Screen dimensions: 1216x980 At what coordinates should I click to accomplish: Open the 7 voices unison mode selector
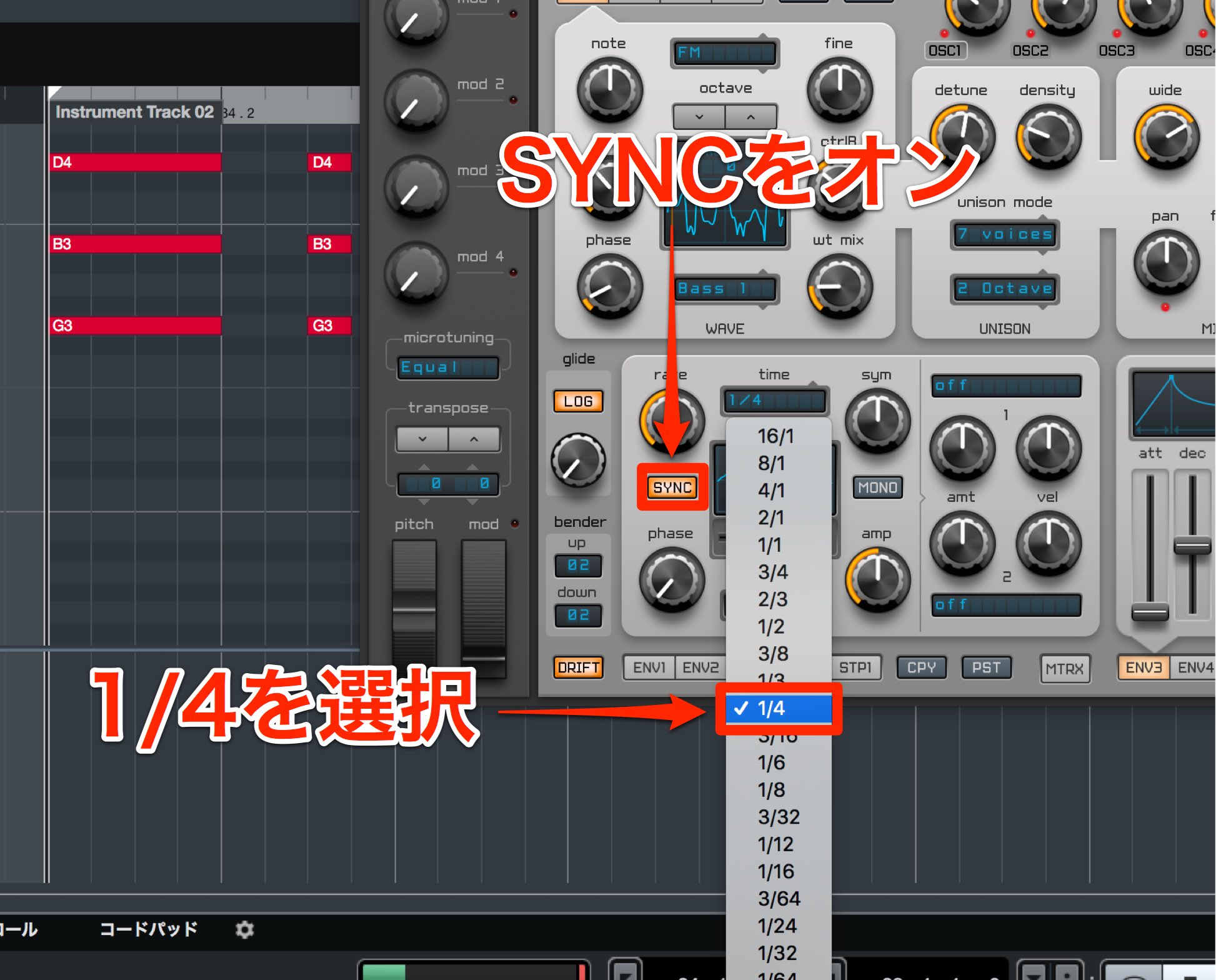click(1005, 234)
